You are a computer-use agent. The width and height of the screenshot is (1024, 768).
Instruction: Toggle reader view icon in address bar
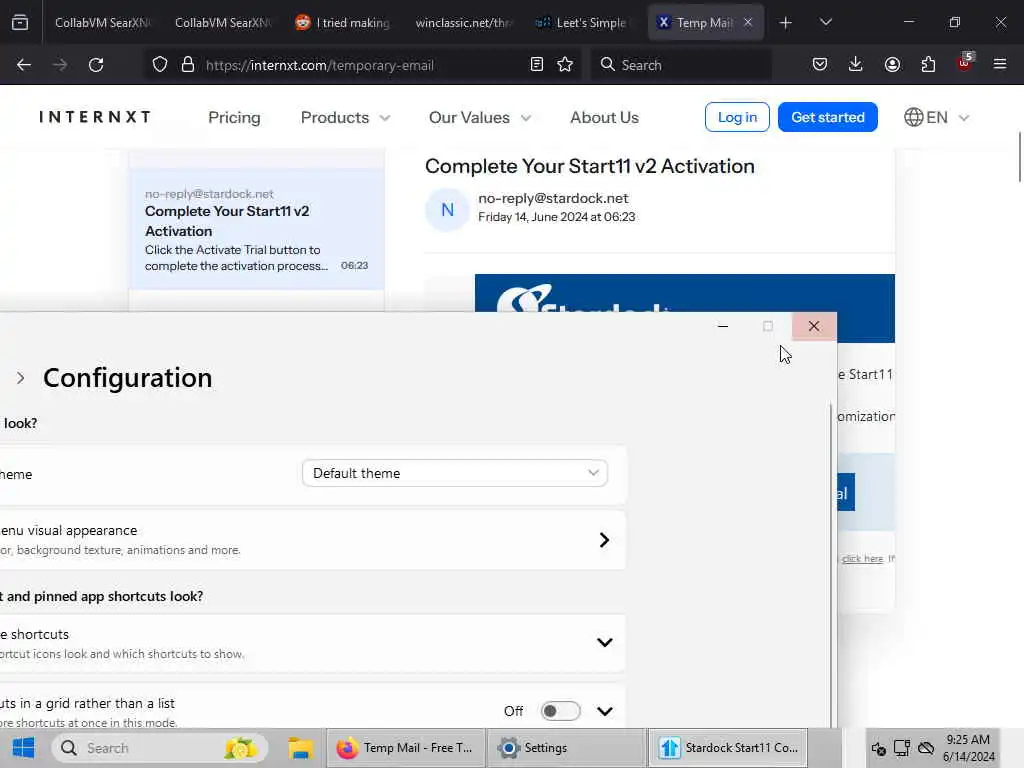point(537,65)
